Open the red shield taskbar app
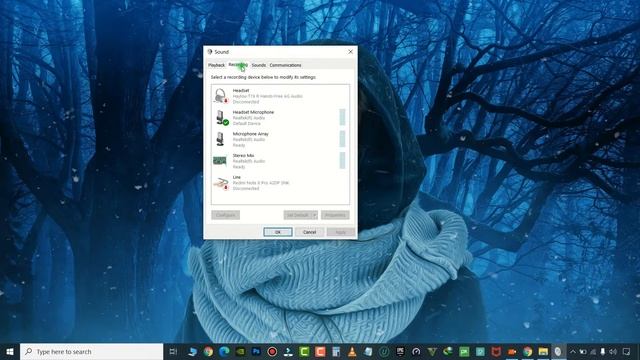 496,351
